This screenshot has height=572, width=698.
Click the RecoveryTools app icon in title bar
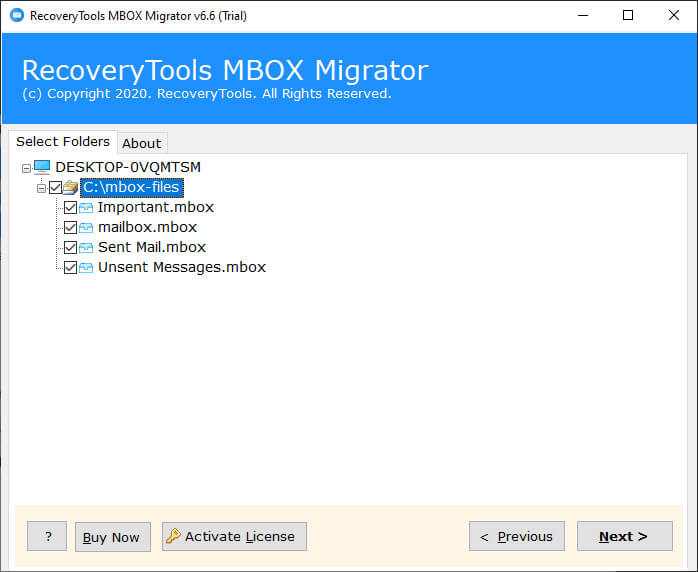(16, 15)
